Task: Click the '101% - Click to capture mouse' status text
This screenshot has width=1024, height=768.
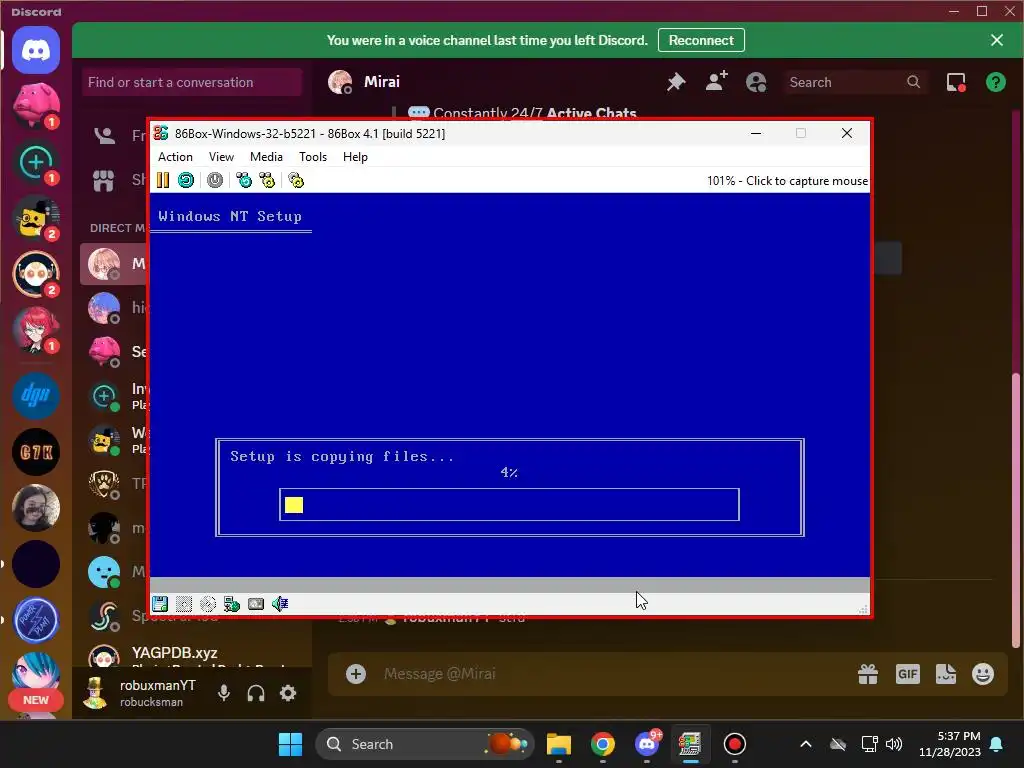Action: pos(788,181)
